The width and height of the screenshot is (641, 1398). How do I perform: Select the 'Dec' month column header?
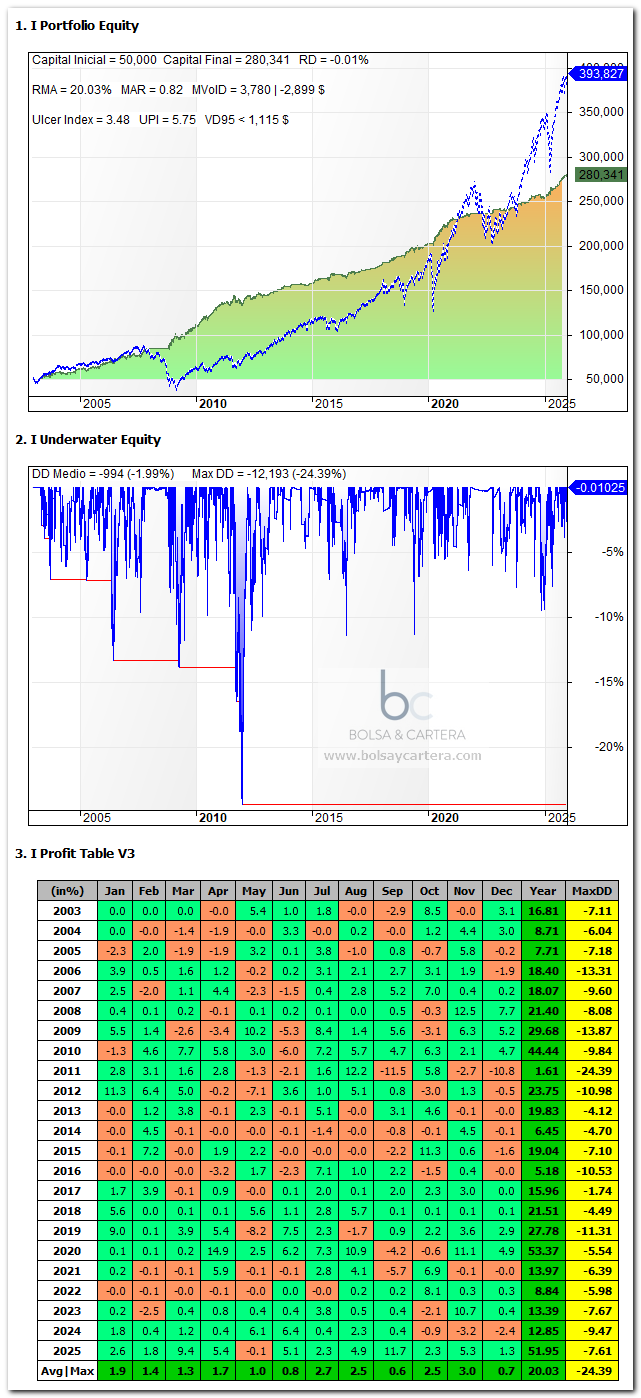(x=501, y=891)
